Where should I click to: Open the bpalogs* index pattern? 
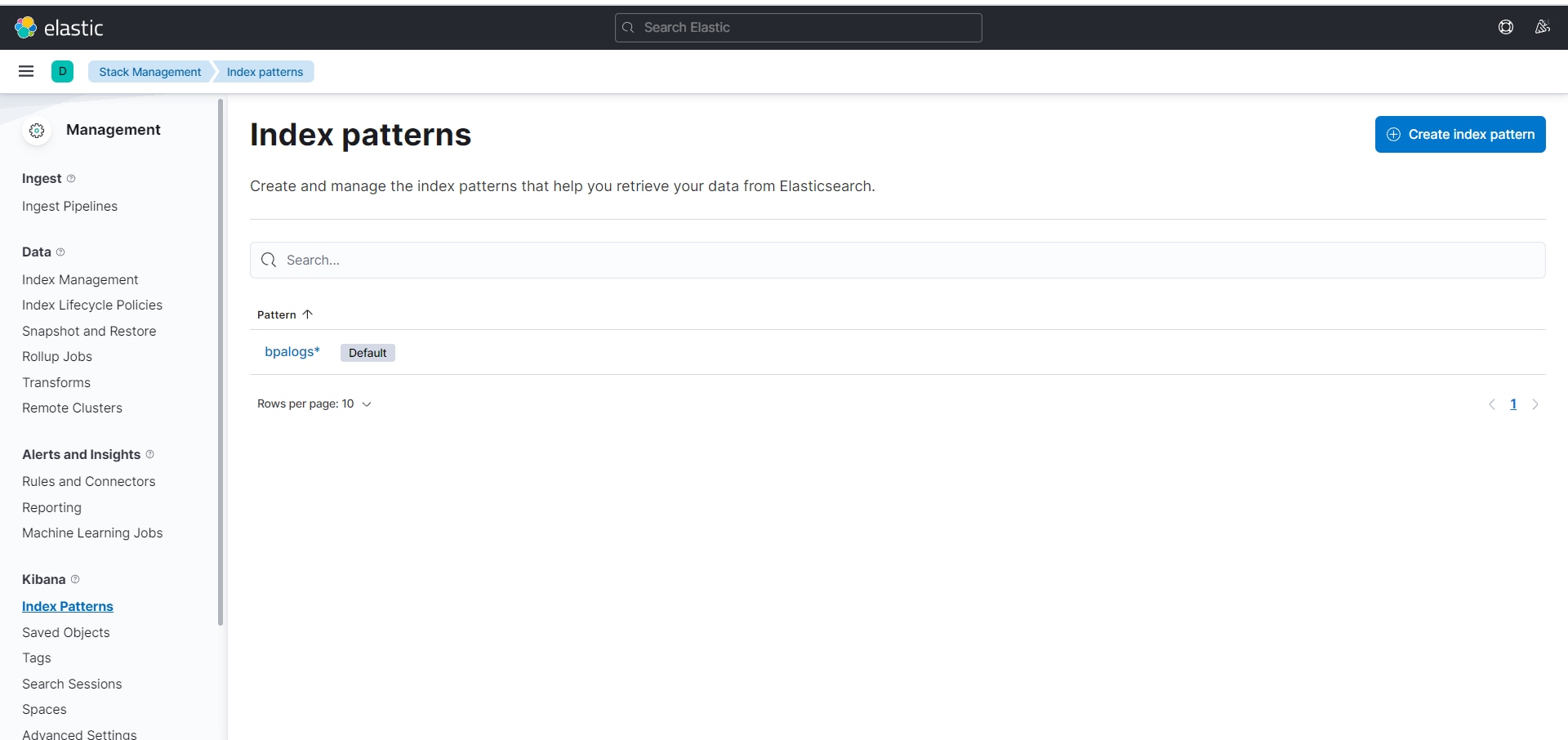[x=292, y=352]
